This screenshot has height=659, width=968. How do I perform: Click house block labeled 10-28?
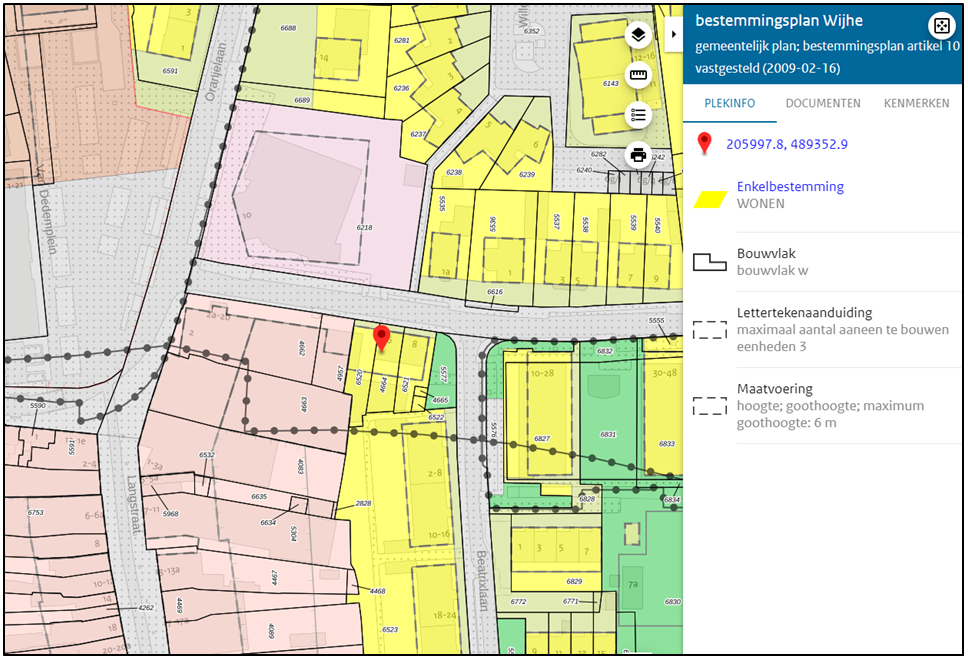542,373
